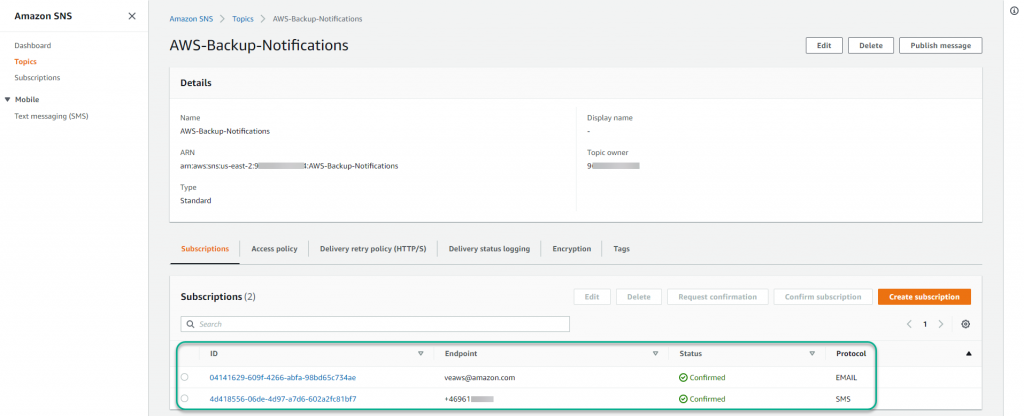Open Endpoint column sort dropdown
The width and height of the screenshot is (1024, 416).
pyautogui.click(x=655, y=353)
